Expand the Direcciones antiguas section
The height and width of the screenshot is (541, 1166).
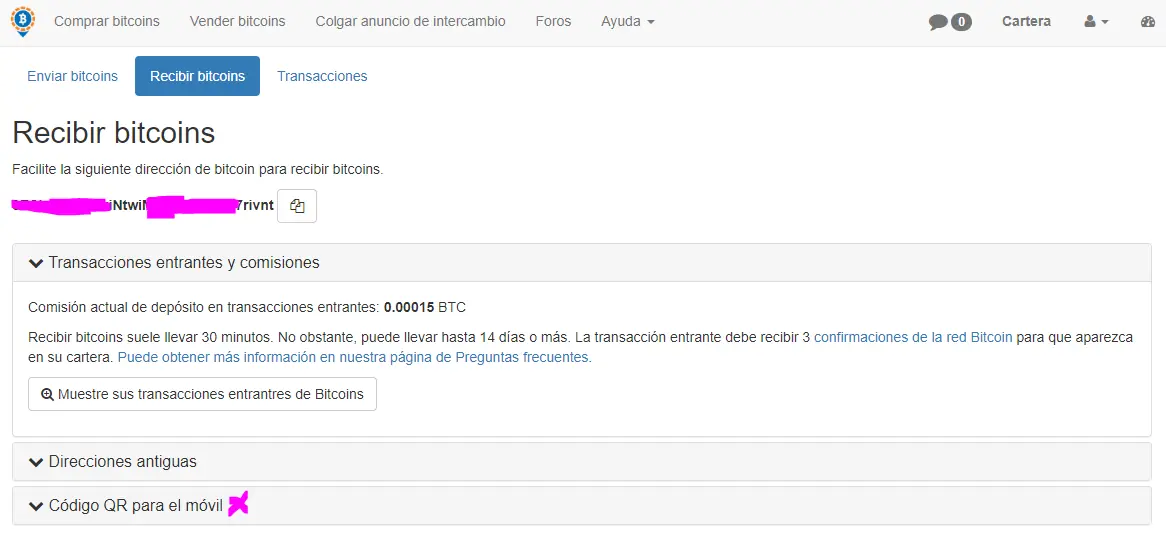pos(582,461)
